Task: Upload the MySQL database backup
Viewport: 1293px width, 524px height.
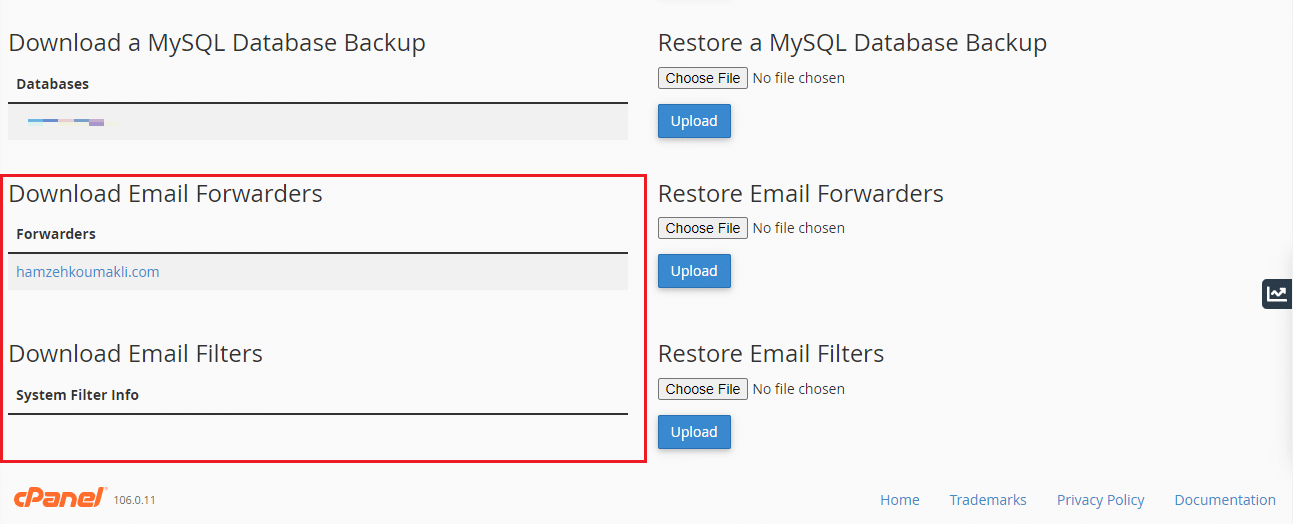Action: (x=694, y=121)
